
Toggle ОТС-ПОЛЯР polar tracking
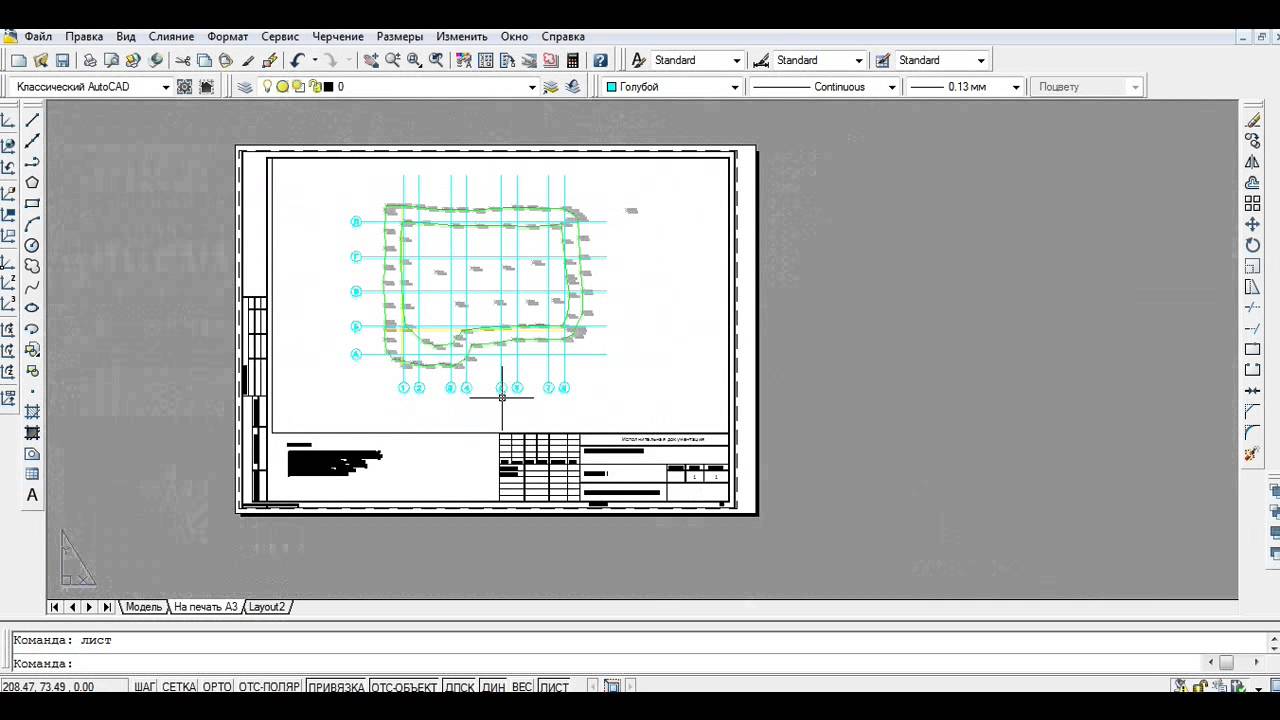click(269, 687)
